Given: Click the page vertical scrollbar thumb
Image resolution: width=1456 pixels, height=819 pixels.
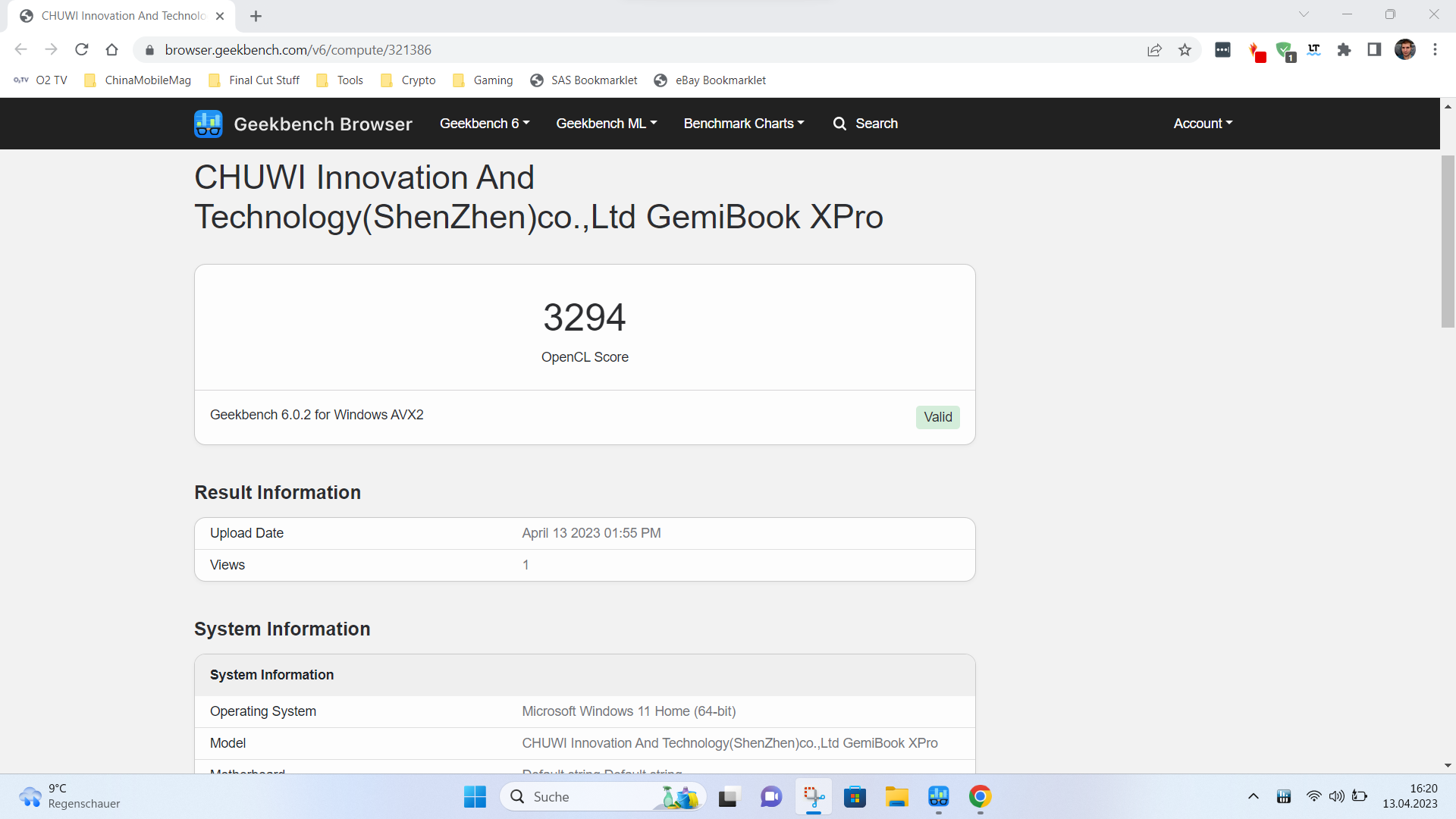Looking at the screenshot, I should pyautogui.click(x=1448, y=241).
